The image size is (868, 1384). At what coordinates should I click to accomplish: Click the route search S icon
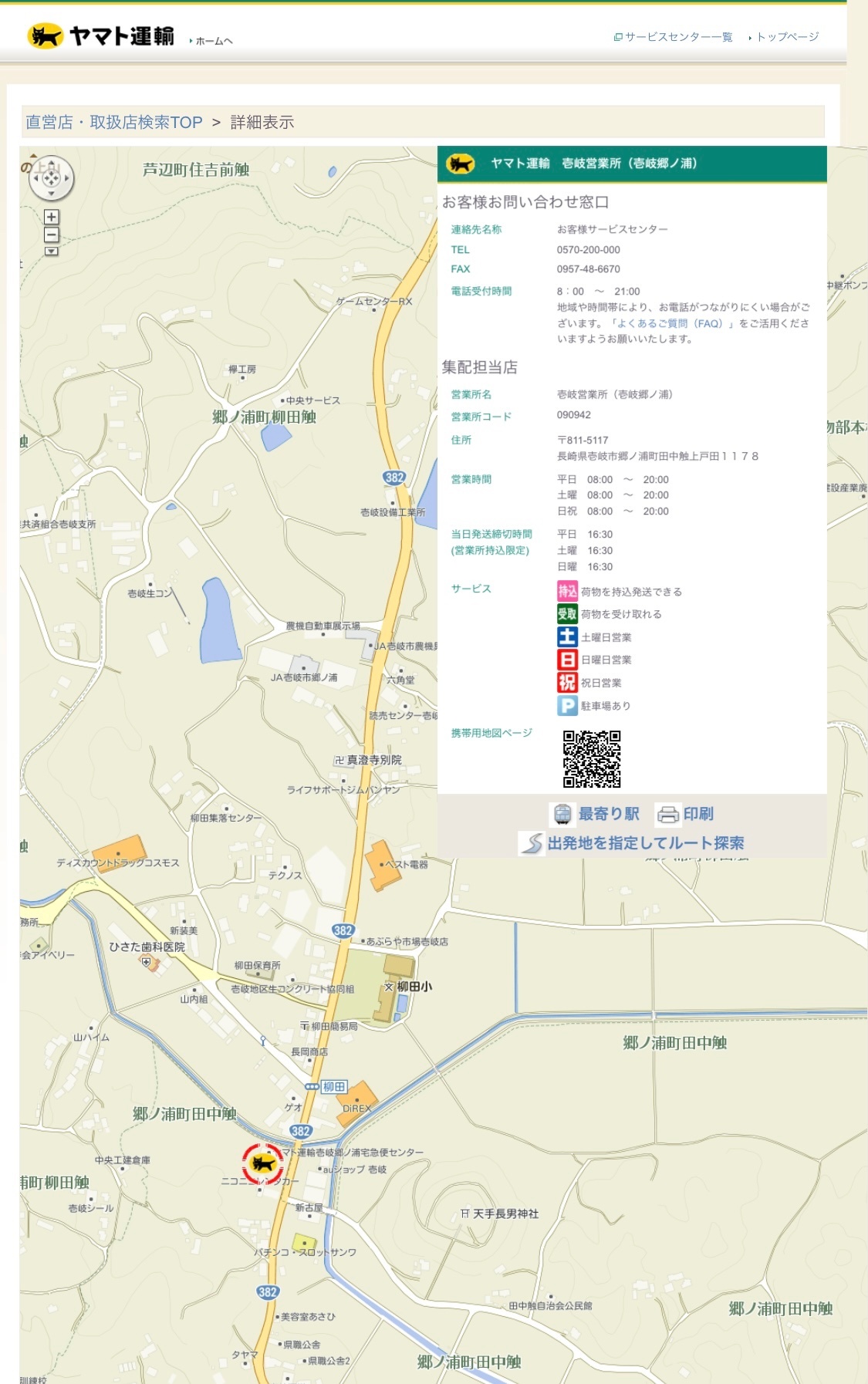(531, 843)
